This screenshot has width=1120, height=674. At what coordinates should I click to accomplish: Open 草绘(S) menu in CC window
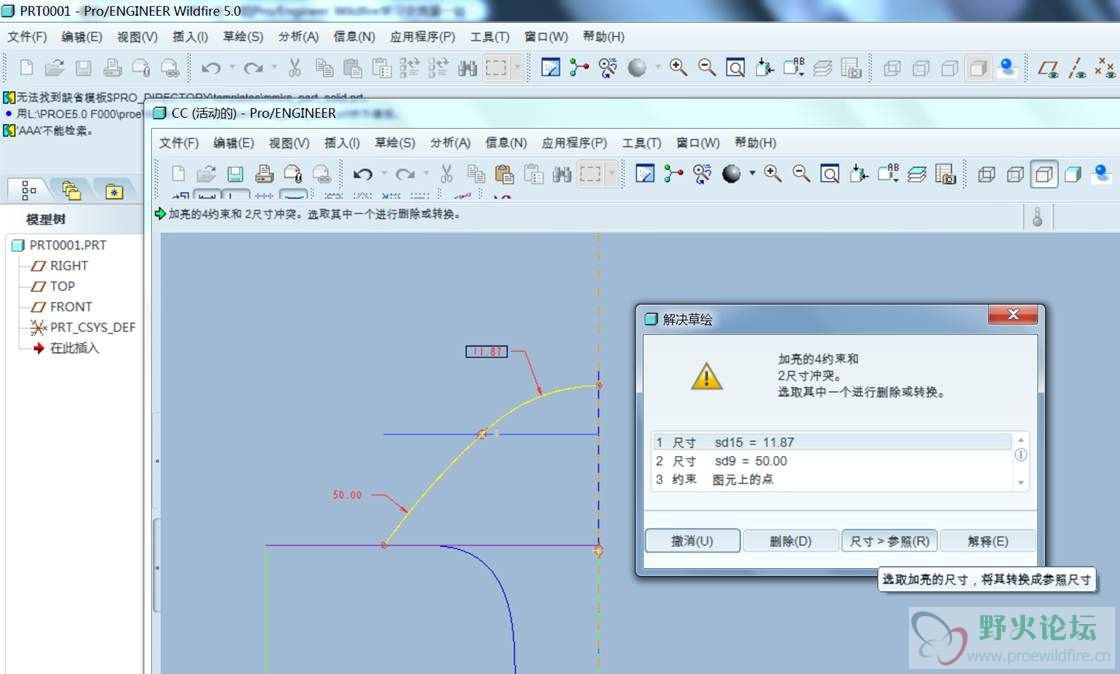pyautogui.click(x=395, y=143)
